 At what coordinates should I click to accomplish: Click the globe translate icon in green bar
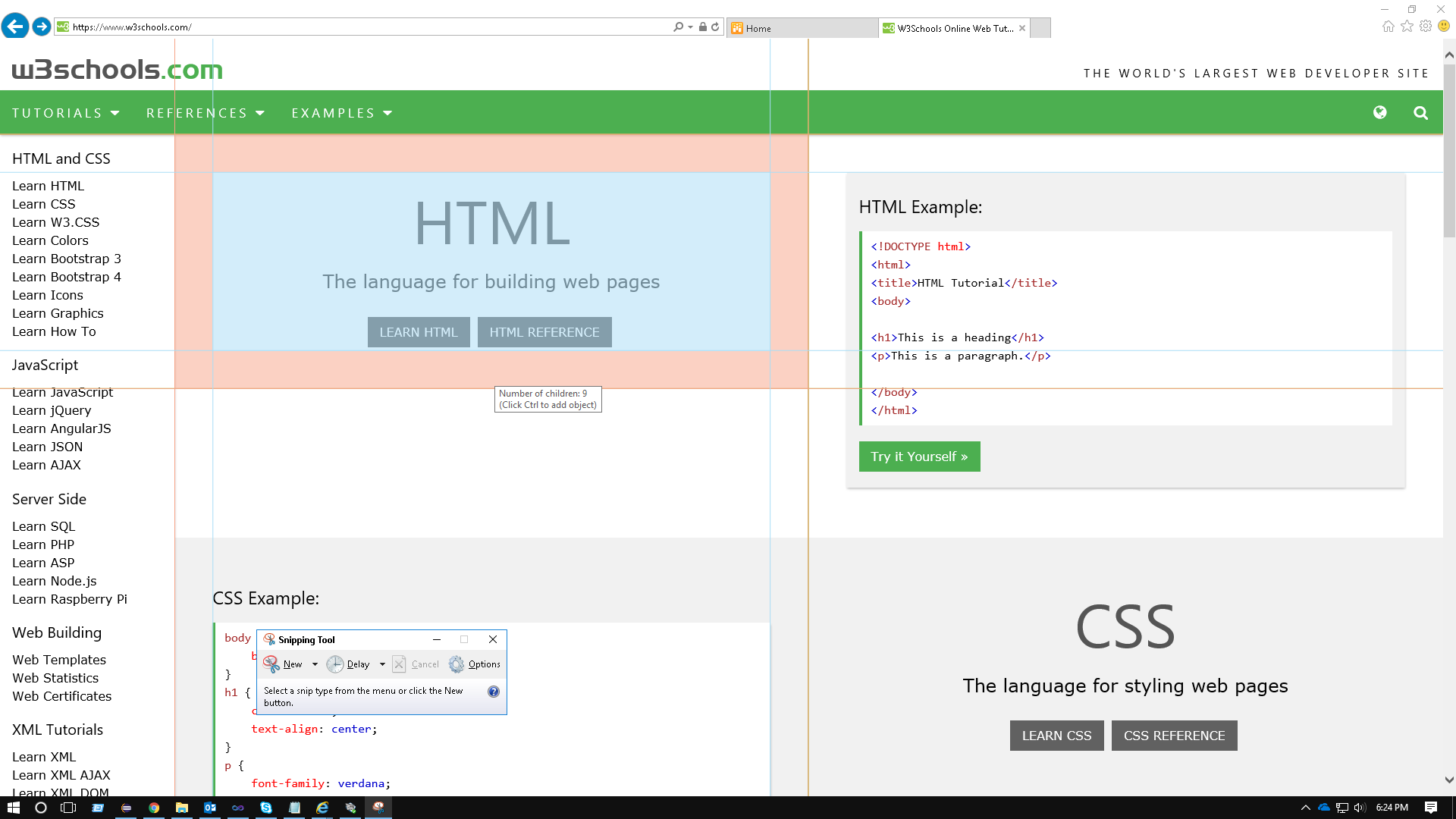[x=1379, y=112]
